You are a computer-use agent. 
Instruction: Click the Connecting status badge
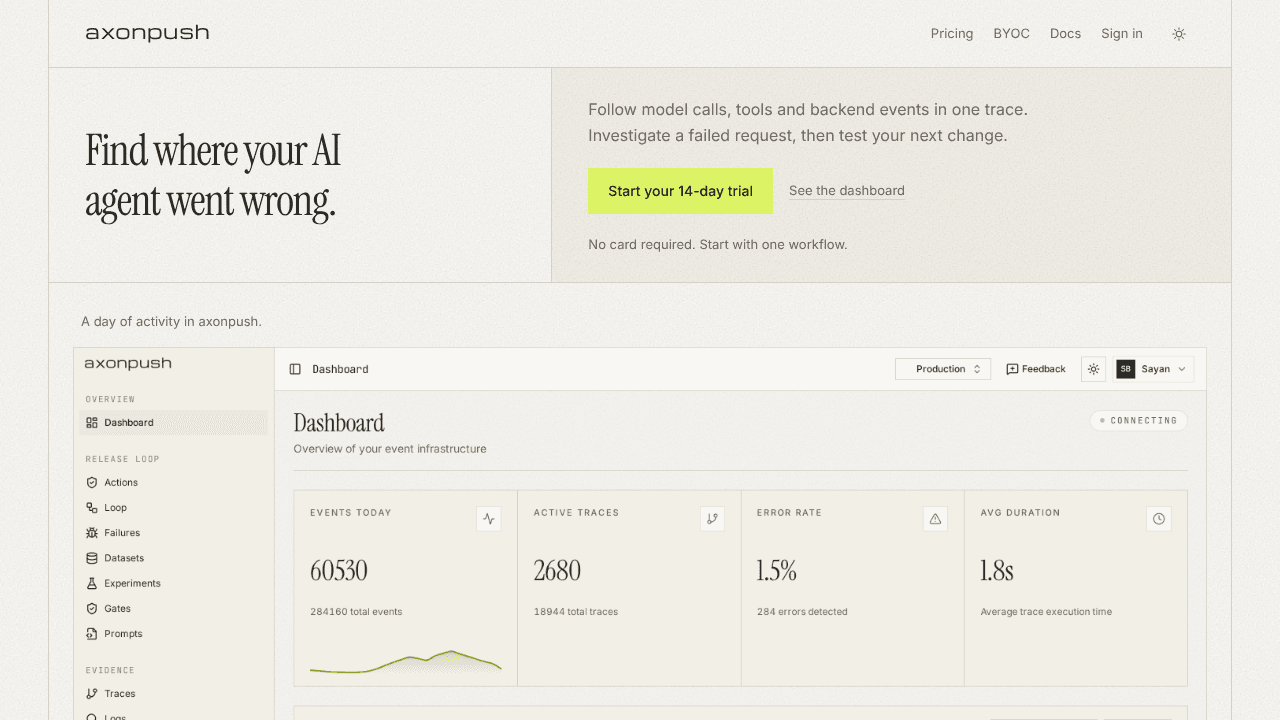coord(1138,421)
